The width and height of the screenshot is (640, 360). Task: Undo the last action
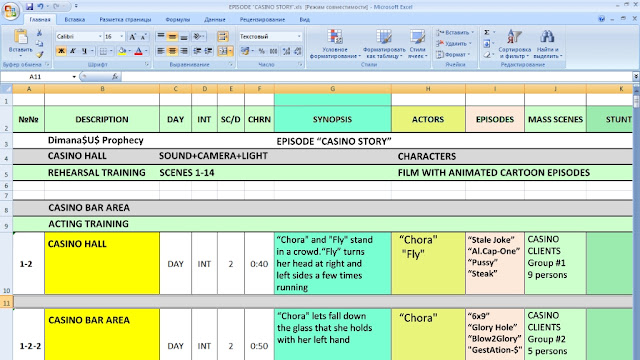click(x=40, y=7)
